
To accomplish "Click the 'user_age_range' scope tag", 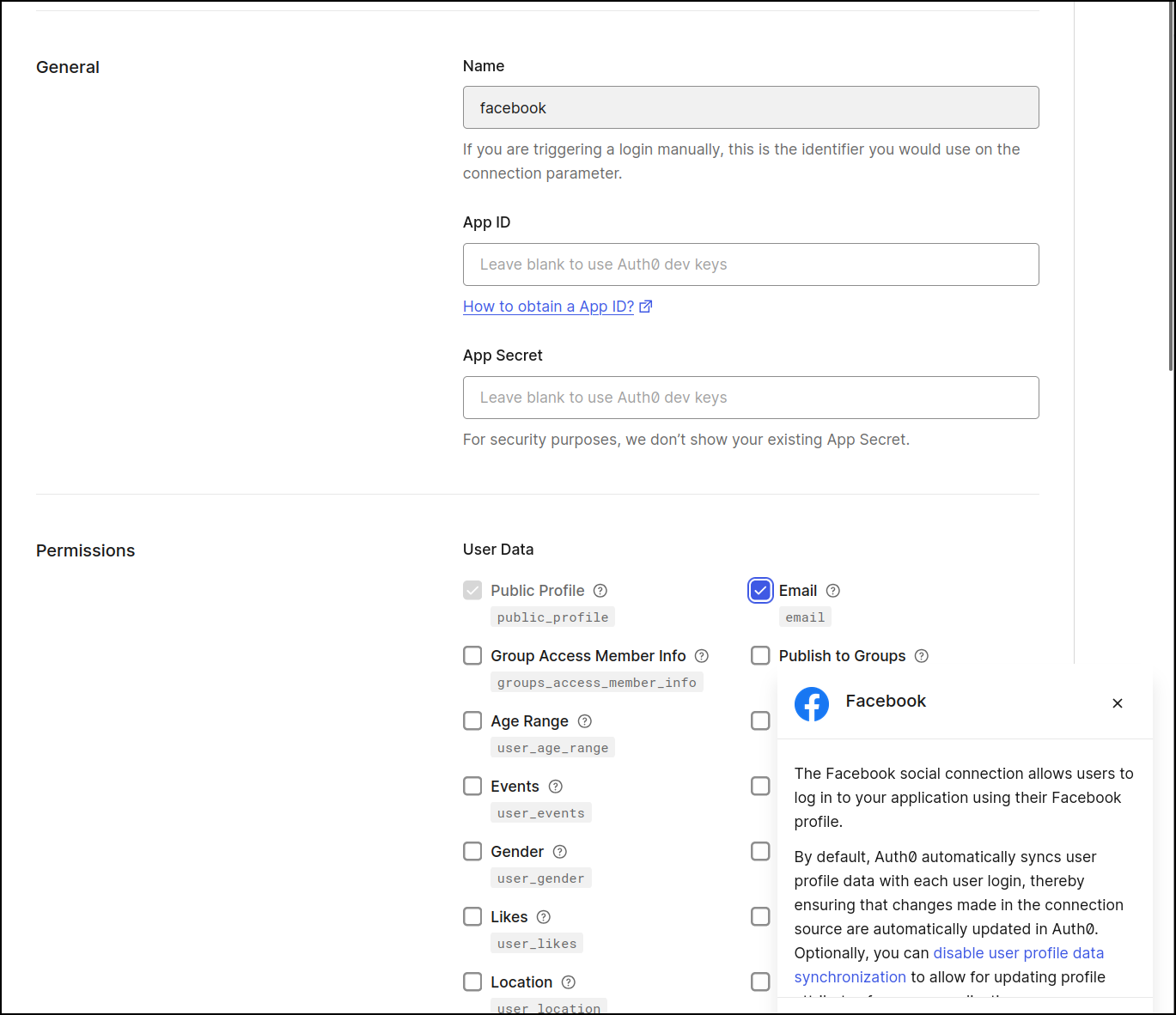I will click(x=552, y=748).
